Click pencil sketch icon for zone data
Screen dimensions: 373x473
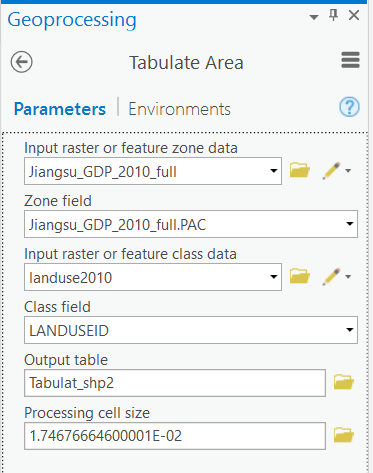tap(331, 171)
